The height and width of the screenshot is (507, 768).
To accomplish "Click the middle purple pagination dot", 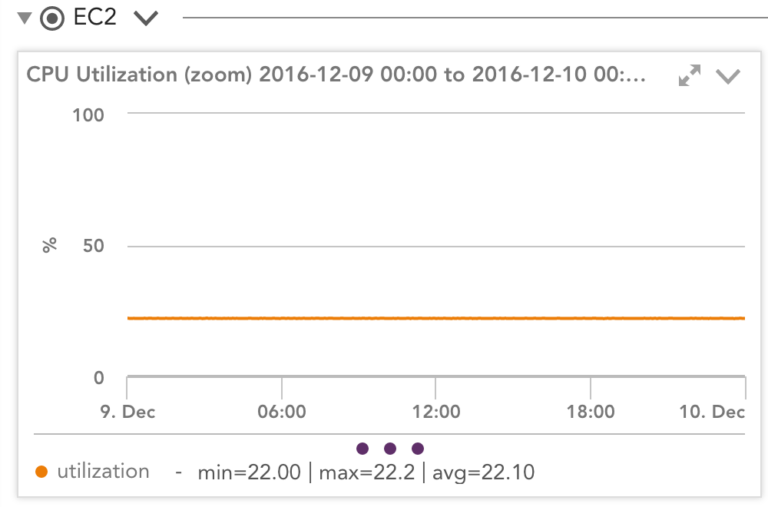I will click(390, 448).
